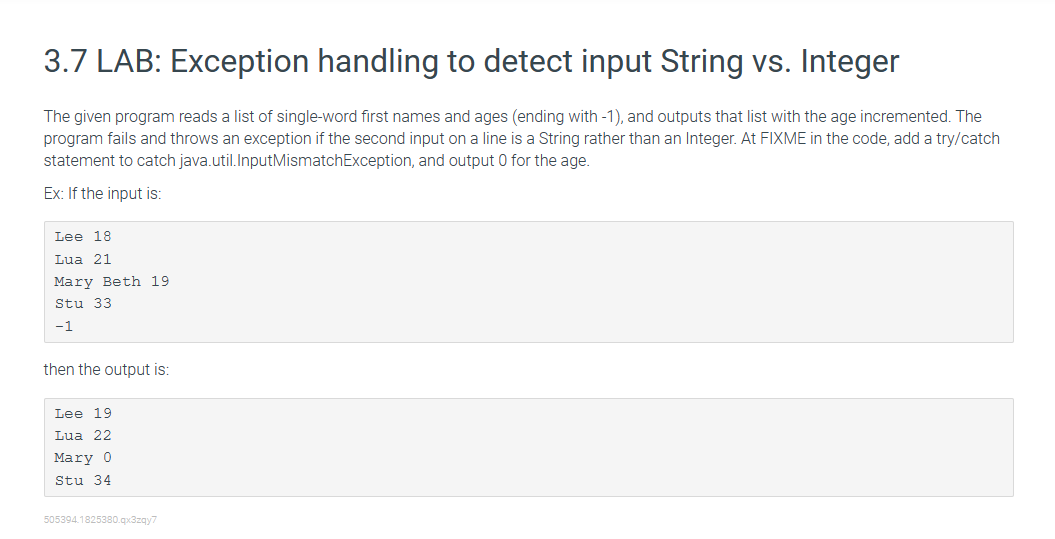Click "Lua 21" line in input box
This screenshot has height=539, width=1055.
[83, 259]
